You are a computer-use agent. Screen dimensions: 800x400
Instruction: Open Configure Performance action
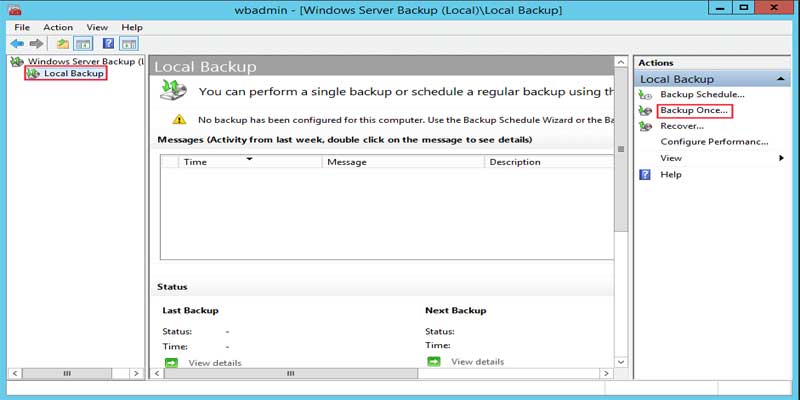click(714, 142)
